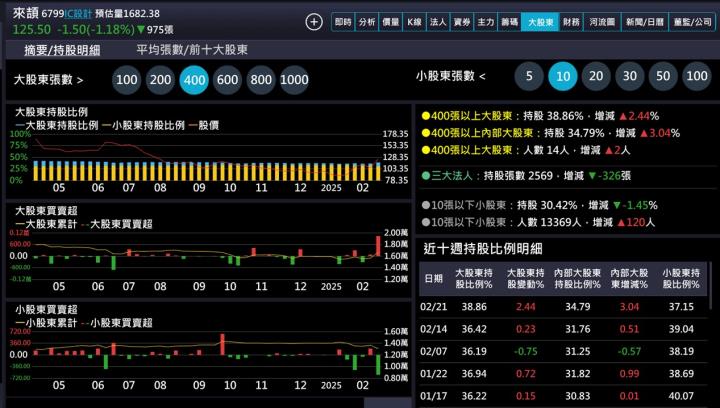Click the 大股東持股變動% column header
This screenshot has width=720, height=408.
525,279
